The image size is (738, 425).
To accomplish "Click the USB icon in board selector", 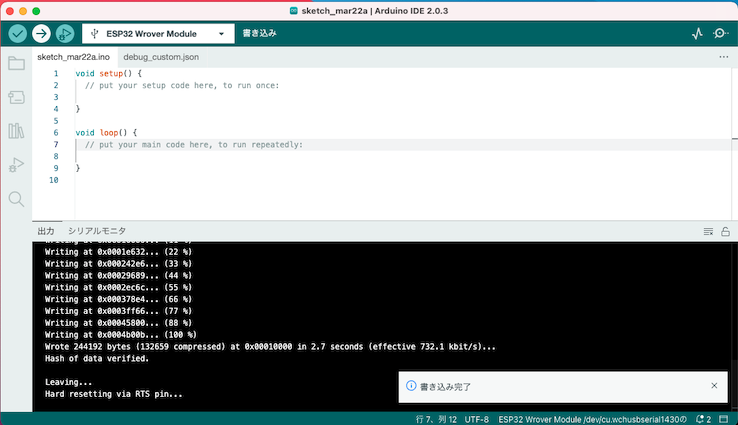I will coord(94,34).
